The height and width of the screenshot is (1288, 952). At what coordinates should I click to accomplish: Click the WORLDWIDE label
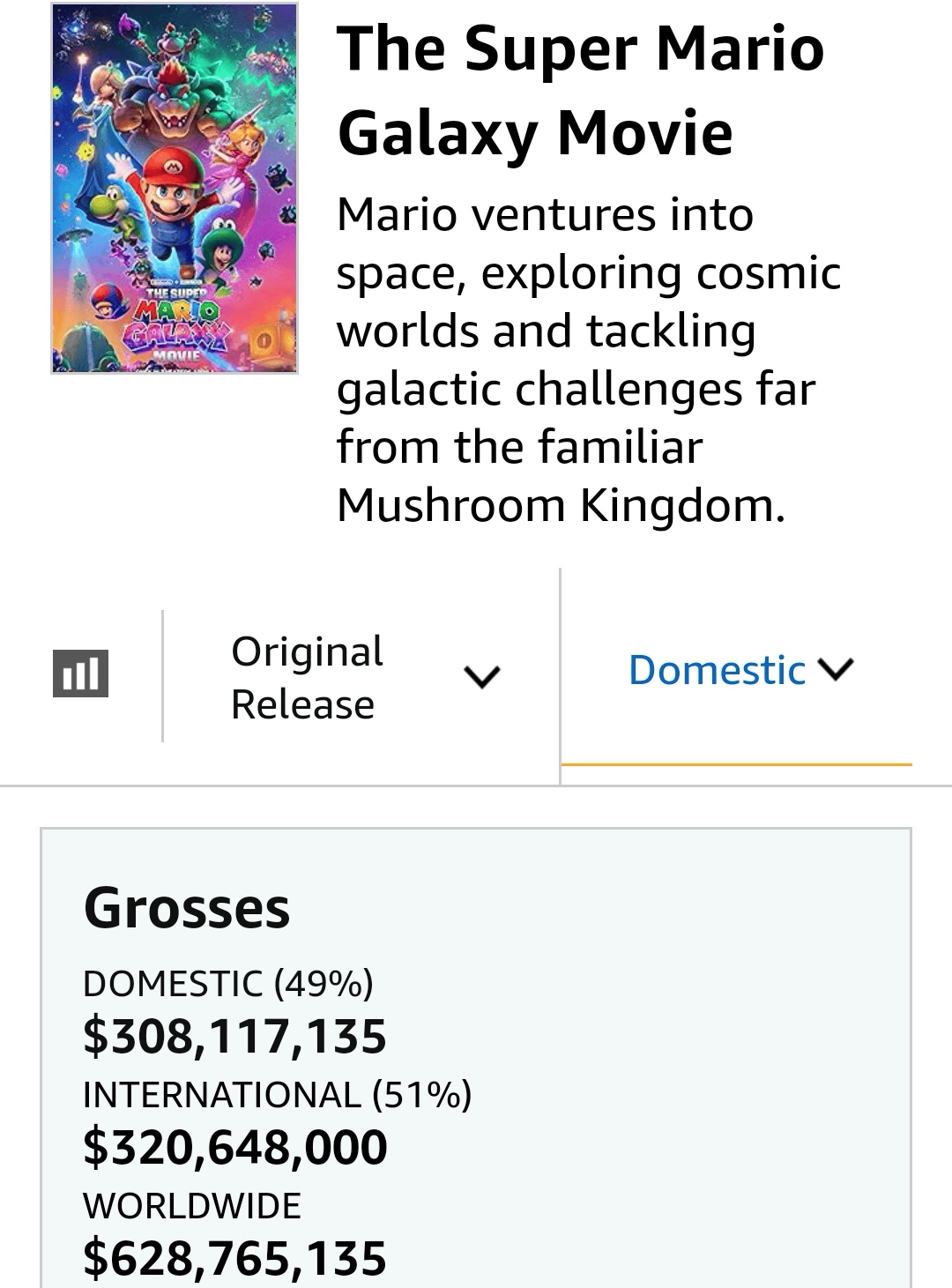pos(191,1205)
